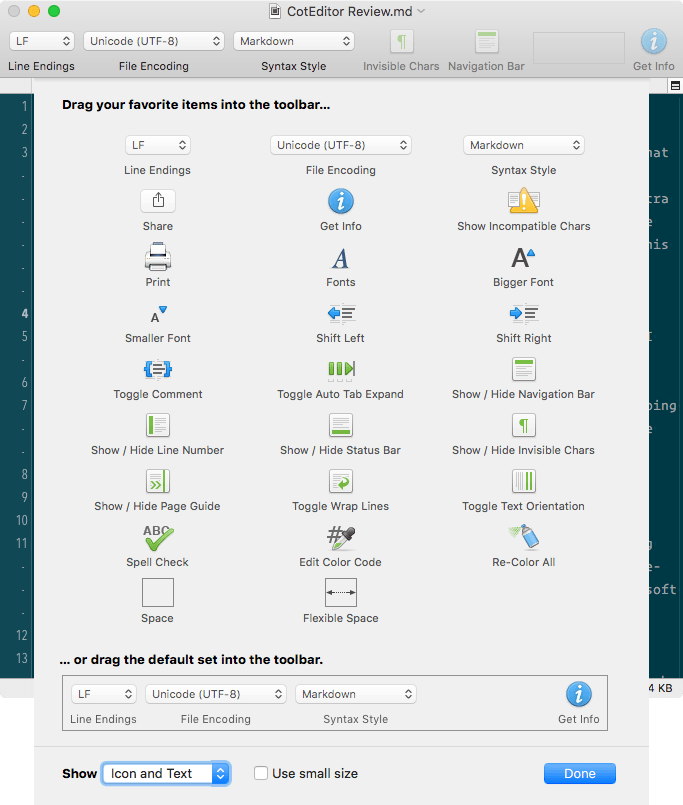Image resolution: width=683 pixels, height=805 pixels.
Task: Click the Toggle Text Orientation icon
Action: coord(523,481)
